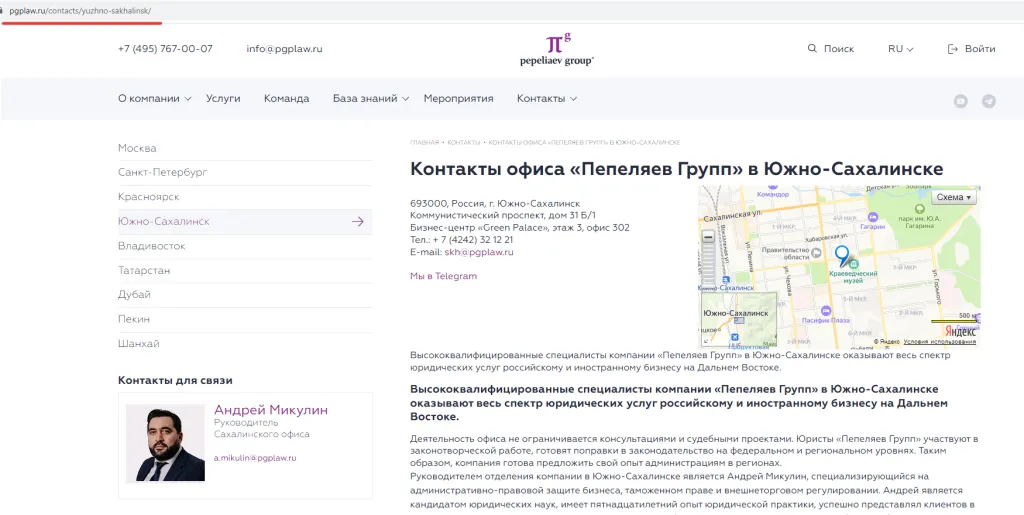Open the Мероприятия menu item
Viewport: 1024px width, 515px height.
point(458,99)
